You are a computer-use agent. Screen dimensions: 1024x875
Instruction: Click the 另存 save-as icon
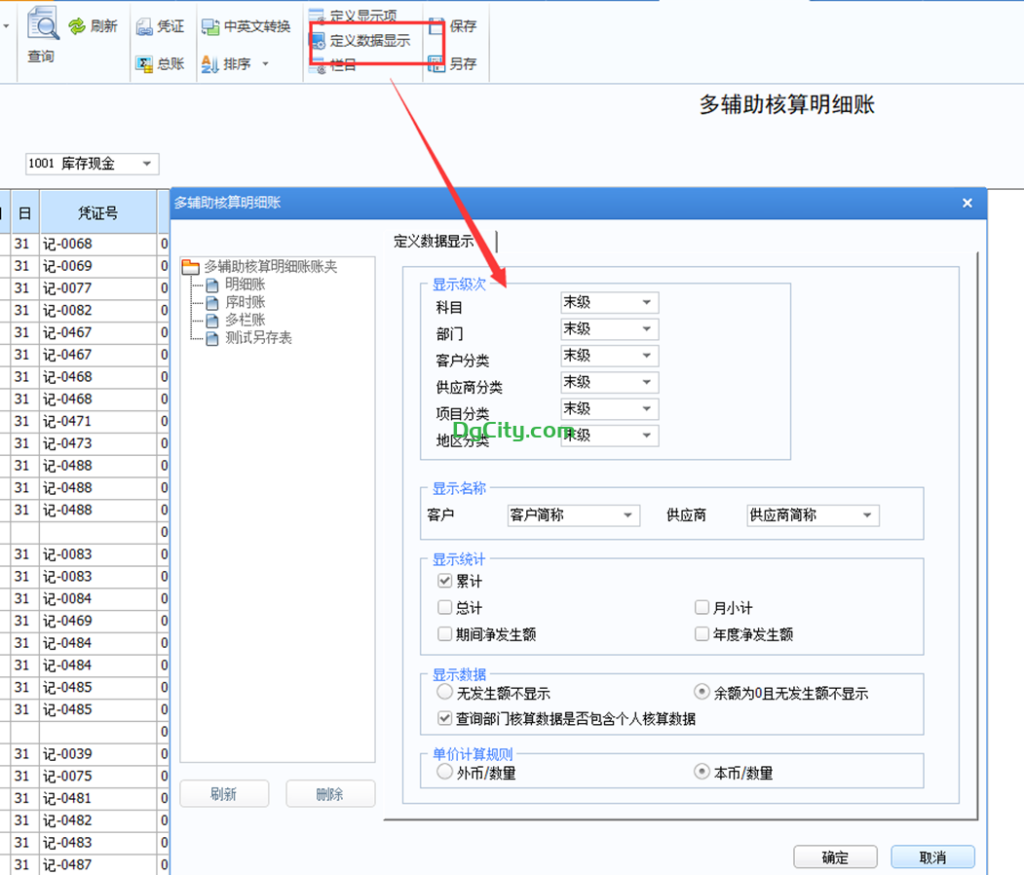pyautogui.click(x=436, y=64)
